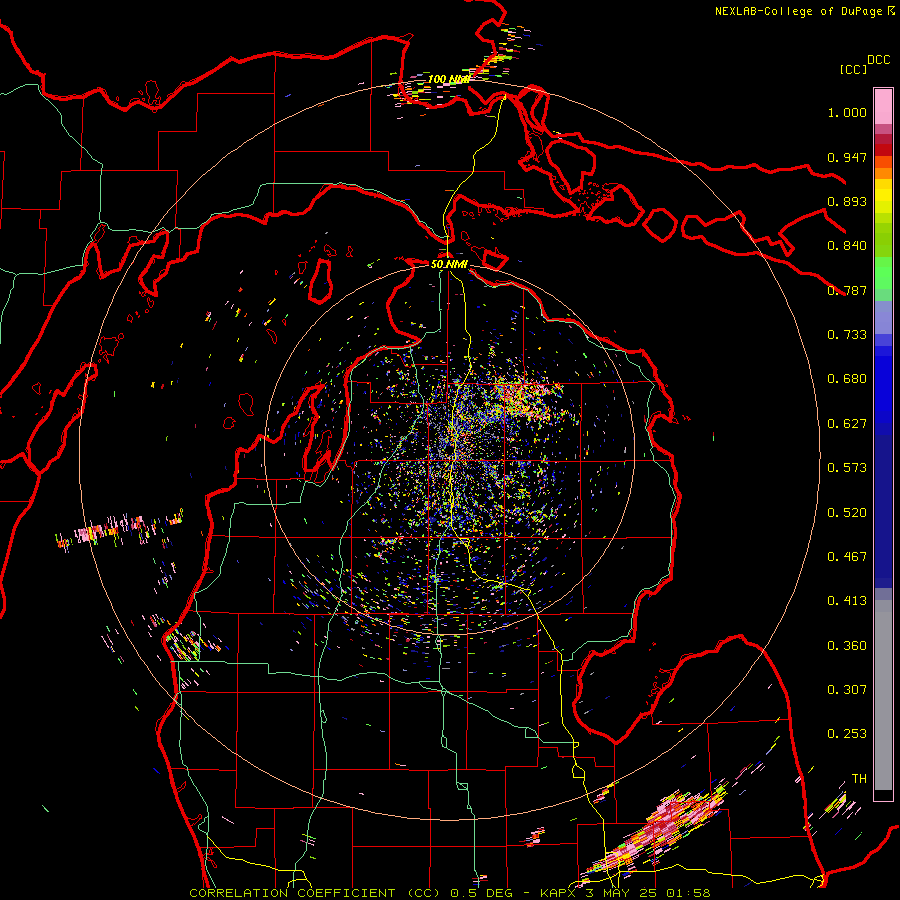This screenshot has width=900, height=900.
Task: Click the 1.000 scale value
Action: (847, 112)
